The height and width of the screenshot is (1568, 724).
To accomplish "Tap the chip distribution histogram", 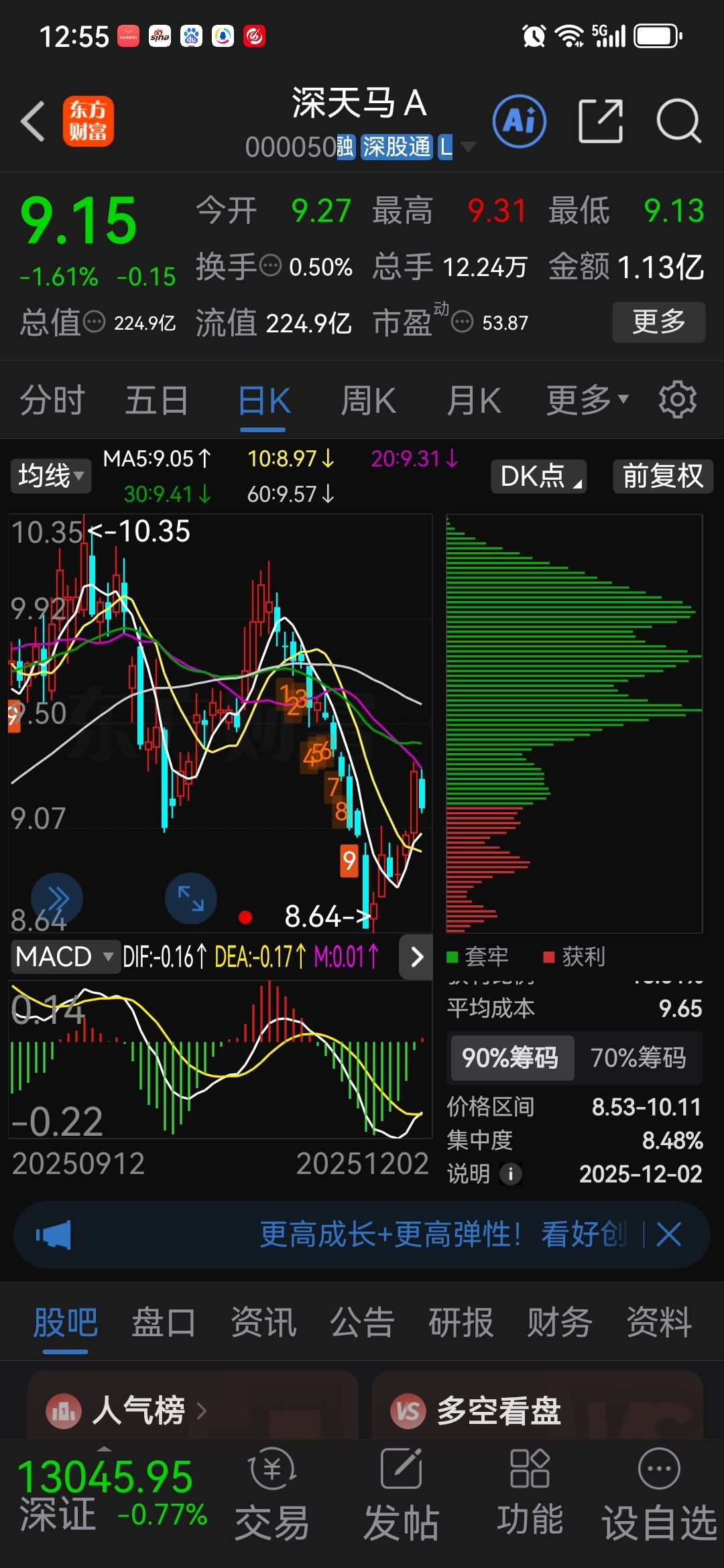I will (574, 724).
